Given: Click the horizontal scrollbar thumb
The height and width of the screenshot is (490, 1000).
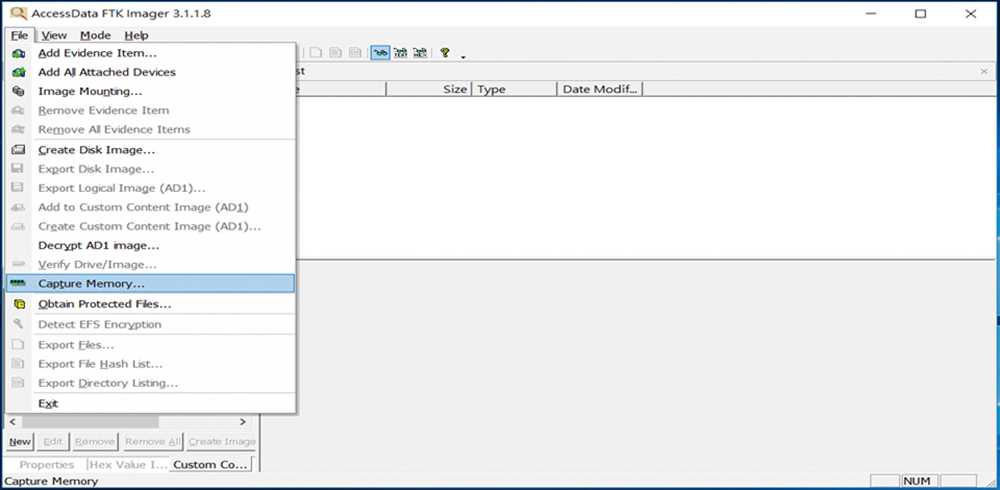Looking at the screenshot, I should tap(90, 422).
